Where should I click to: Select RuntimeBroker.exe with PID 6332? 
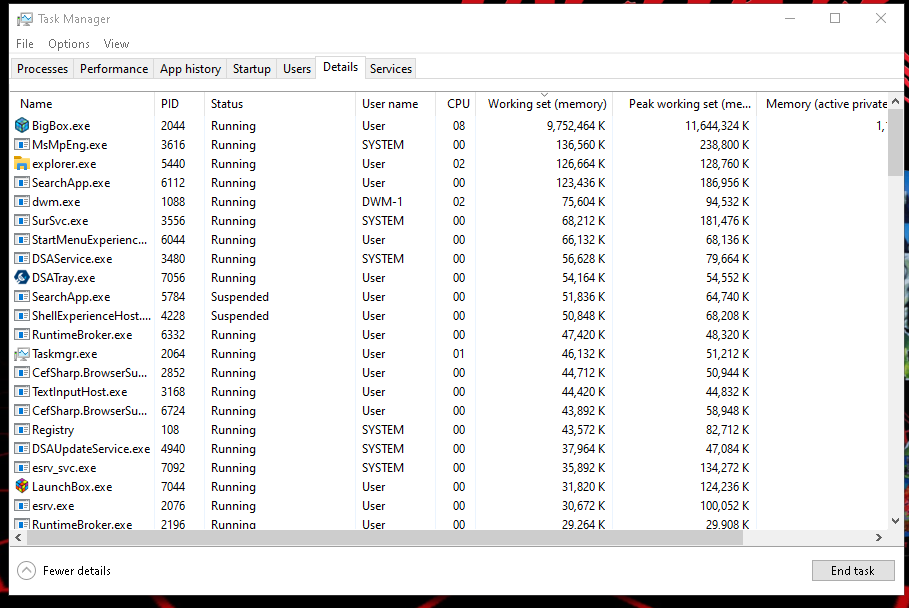click(82, 335)
